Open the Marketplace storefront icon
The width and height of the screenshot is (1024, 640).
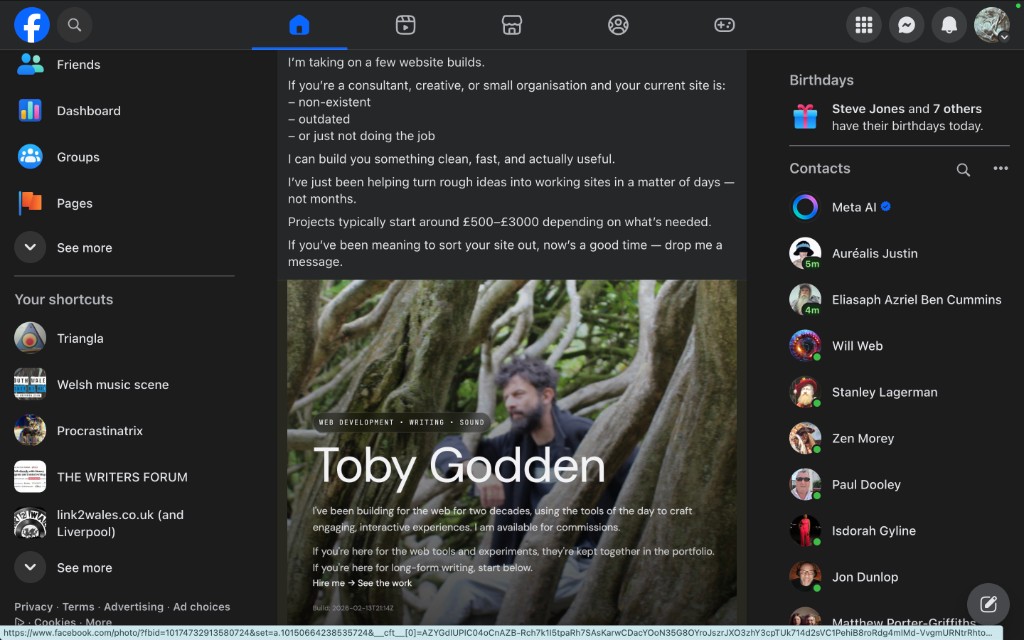(x=512, y=25)
